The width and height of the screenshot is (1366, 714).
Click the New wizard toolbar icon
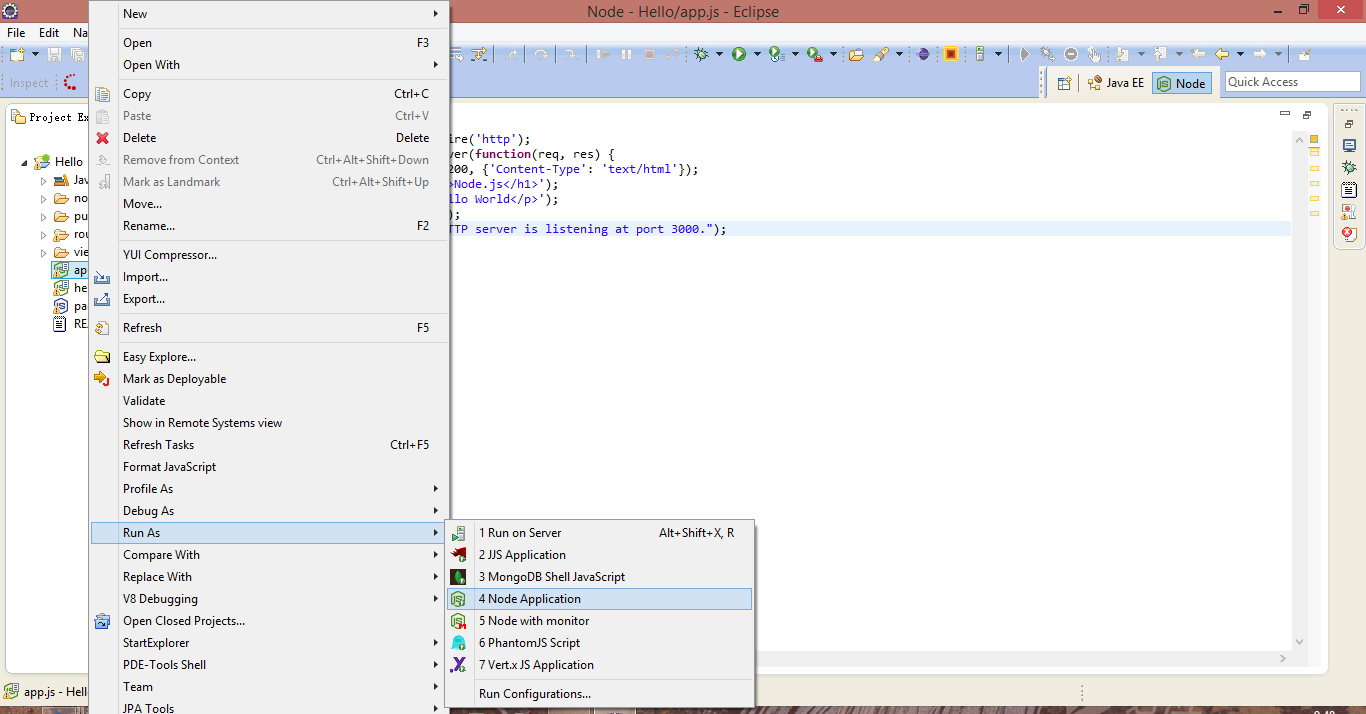(17, 54)
